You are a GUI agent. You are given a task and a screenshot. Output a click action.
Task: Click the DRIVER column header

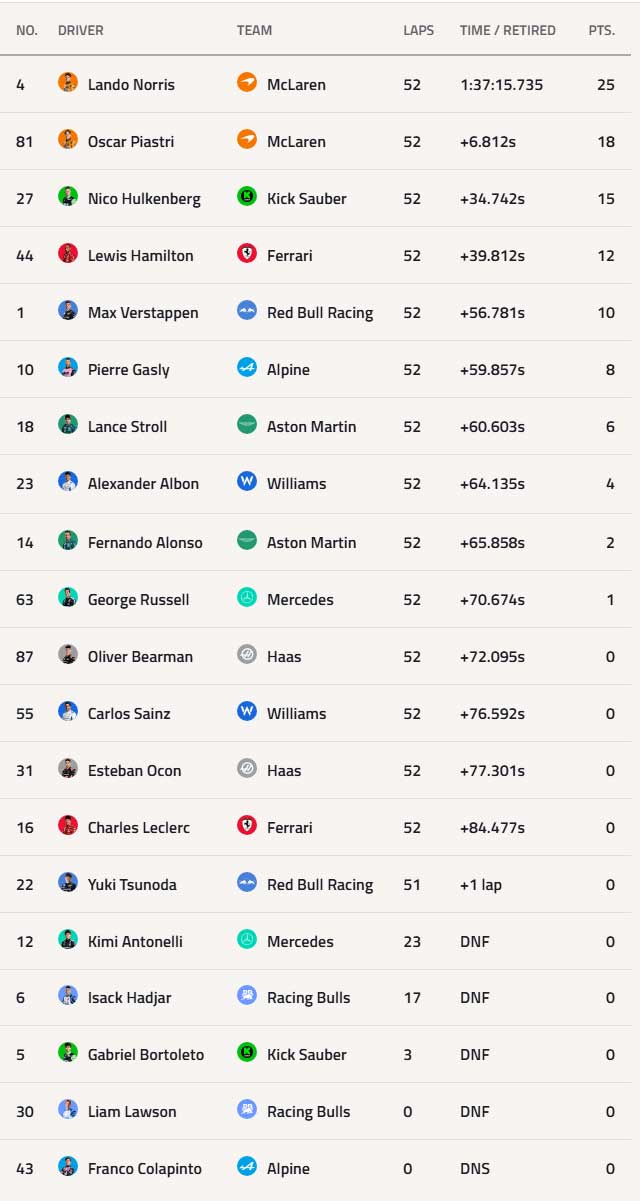[x=80, y=30]
